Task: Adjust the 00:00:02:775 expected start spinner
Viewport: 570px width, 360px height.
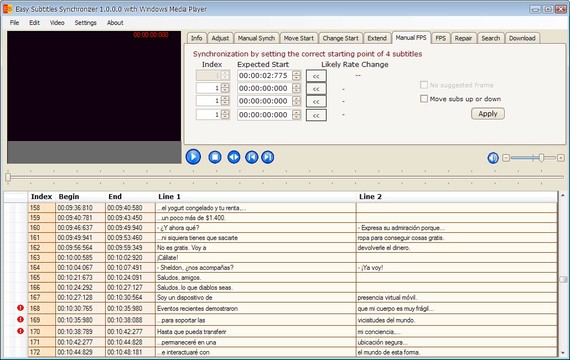Action: click(297, 75)
